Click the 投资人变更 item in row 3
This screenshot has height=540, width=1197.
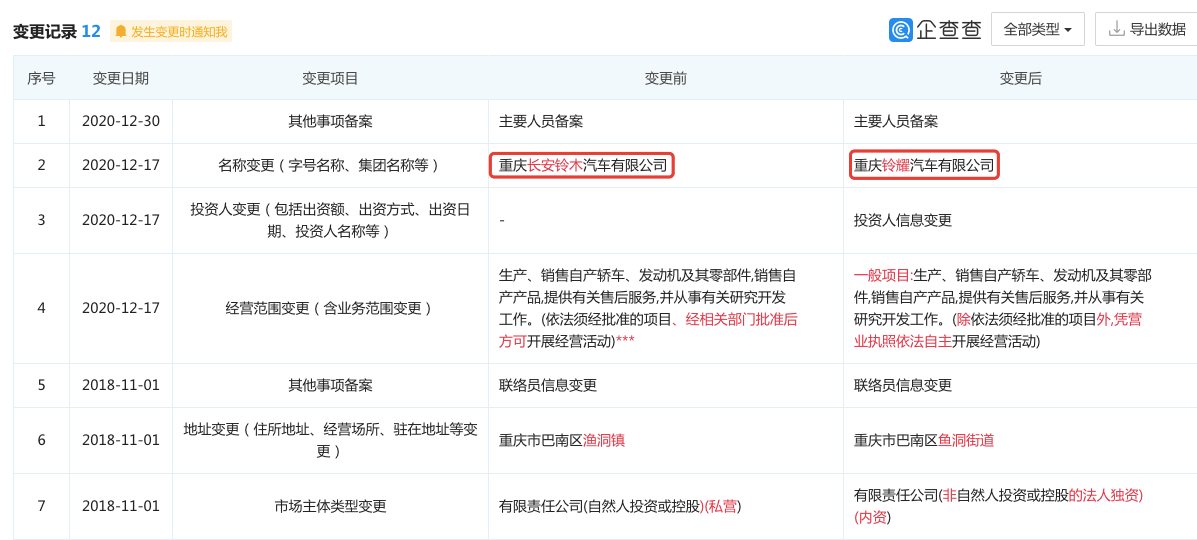330,220
